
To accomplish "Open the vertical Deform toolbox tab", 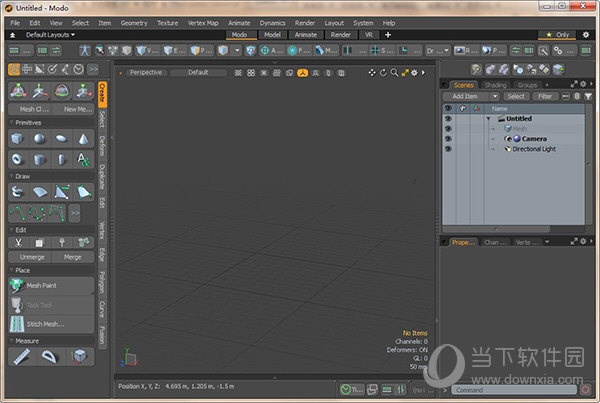I will [102, 146].
